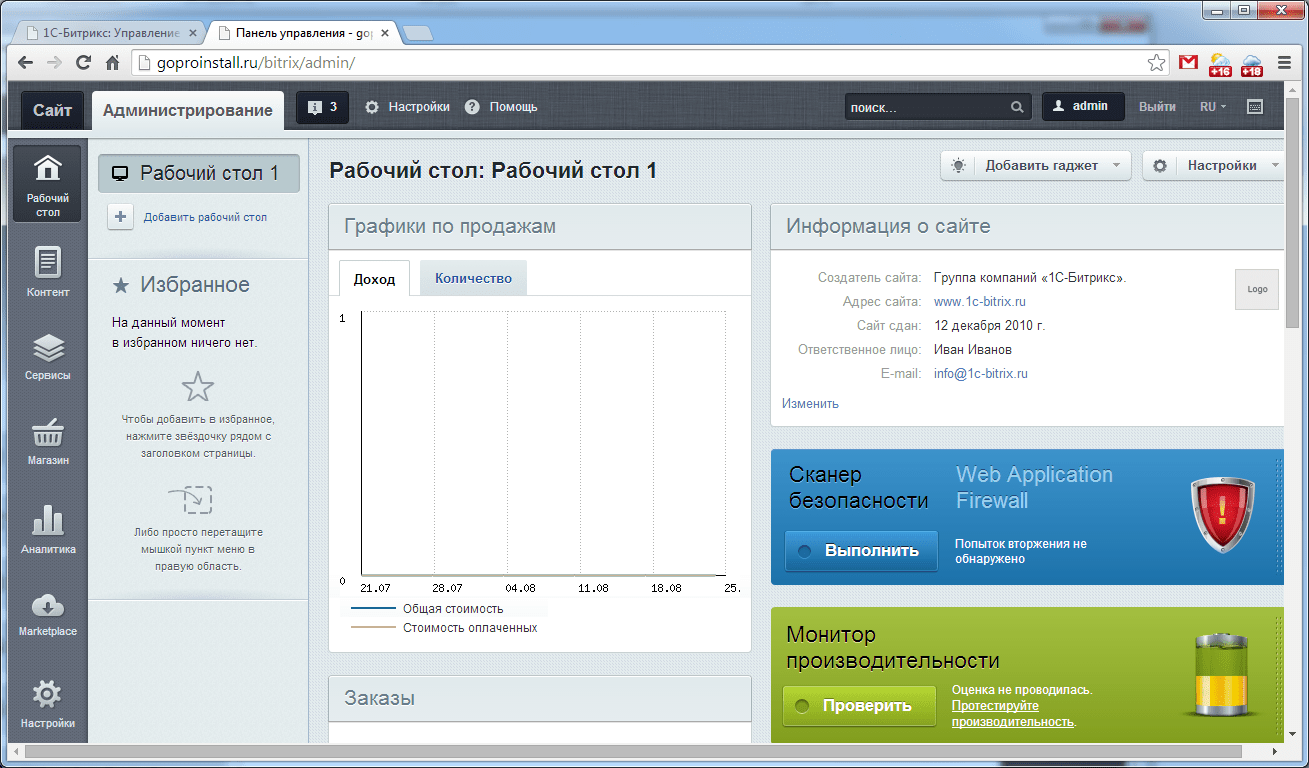Click the browser address bar
Viewport: 1309px width, 768px height.
point(650,63)
